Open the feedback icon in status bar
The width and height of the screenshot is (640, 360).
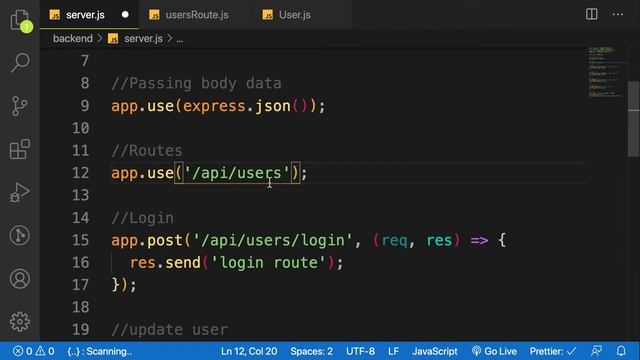click(x=596, y=351)
